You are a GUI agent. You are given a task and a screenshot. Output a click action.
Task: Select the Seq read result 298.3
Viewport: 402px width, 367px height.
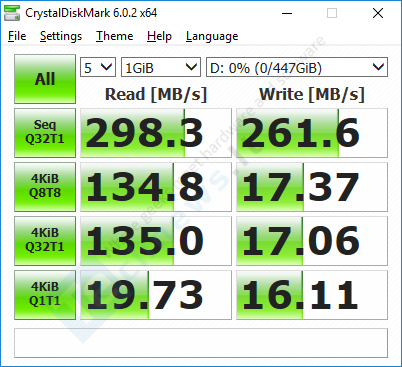coord(156,133)
